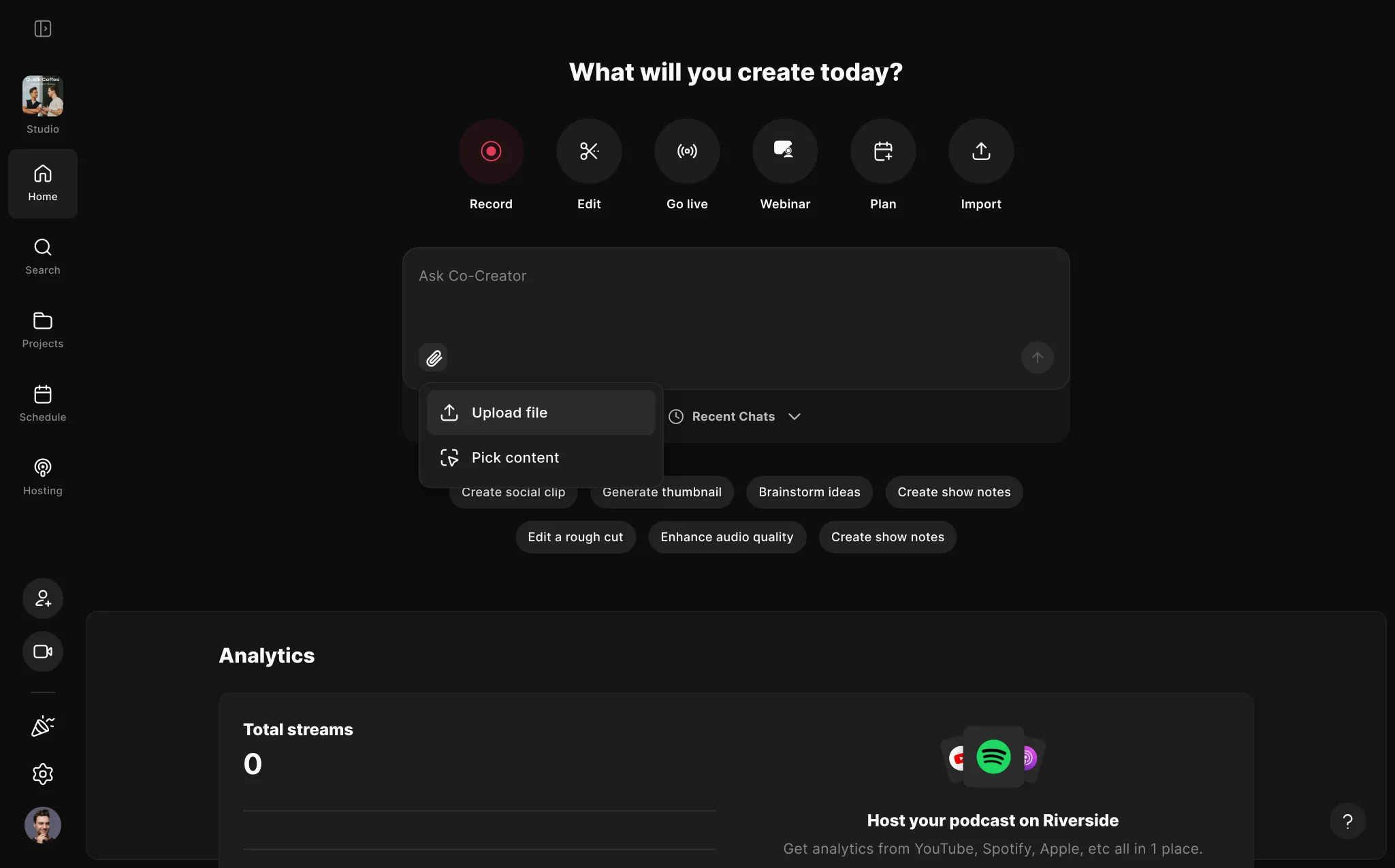Screen dimensions: 1395x868
Task: Click the Spotify logo icon
Action: click(x=993, y=757)
